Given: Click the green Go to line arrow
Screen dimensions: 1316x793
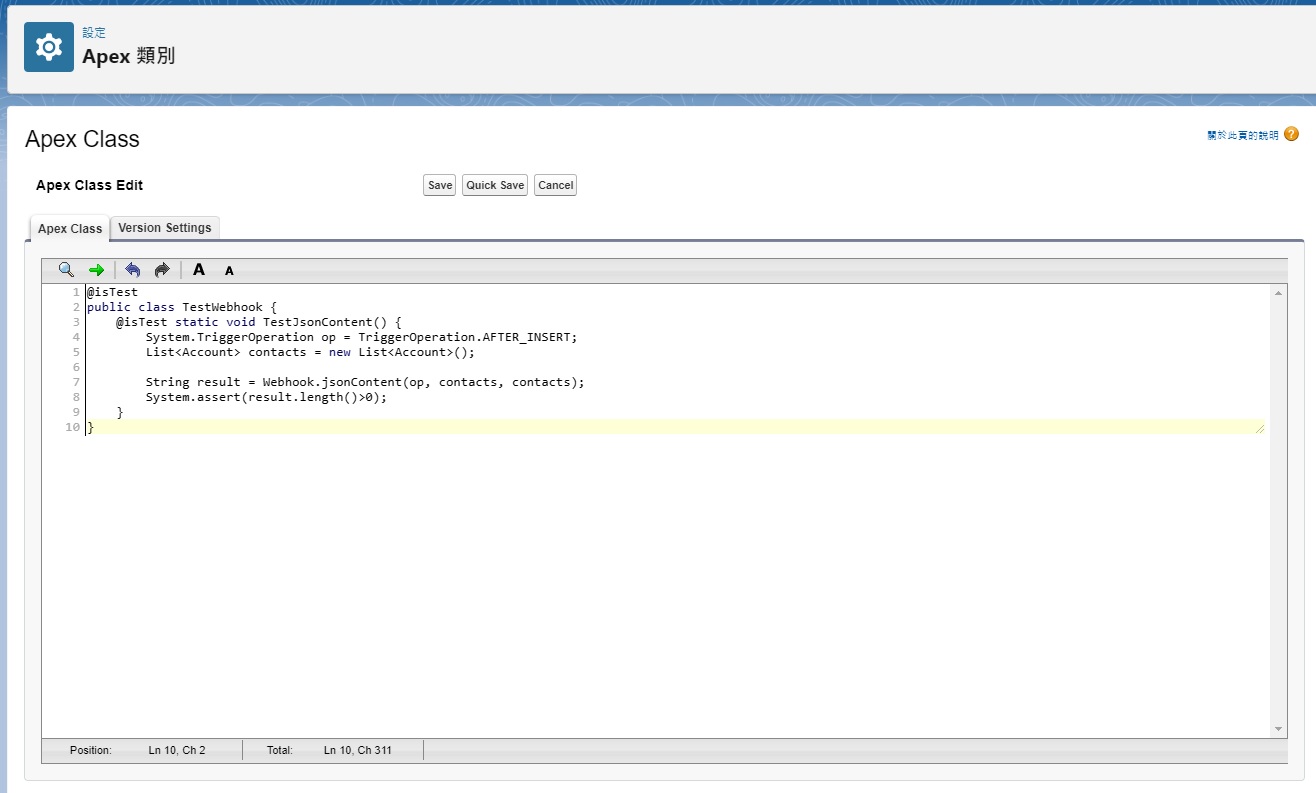Looking at the screenshot, I should coord(96,270).
